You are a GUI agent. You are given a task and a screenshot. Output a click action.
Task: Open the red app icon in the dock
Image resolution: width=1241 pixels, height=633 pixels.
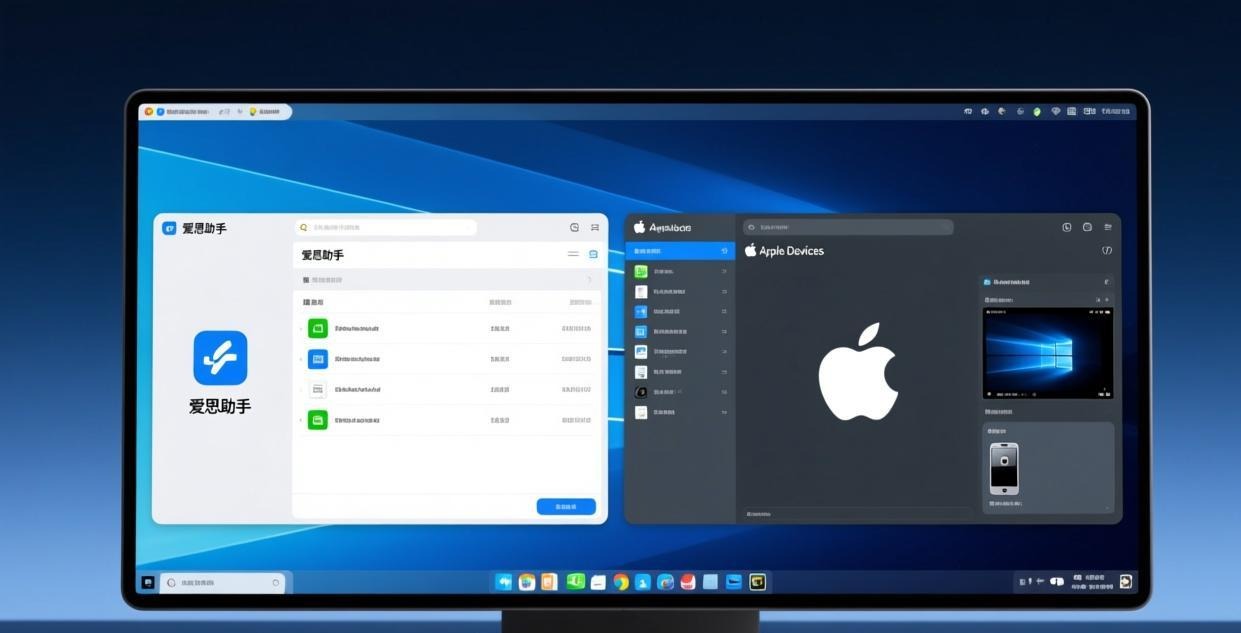[x=688, y=582]
